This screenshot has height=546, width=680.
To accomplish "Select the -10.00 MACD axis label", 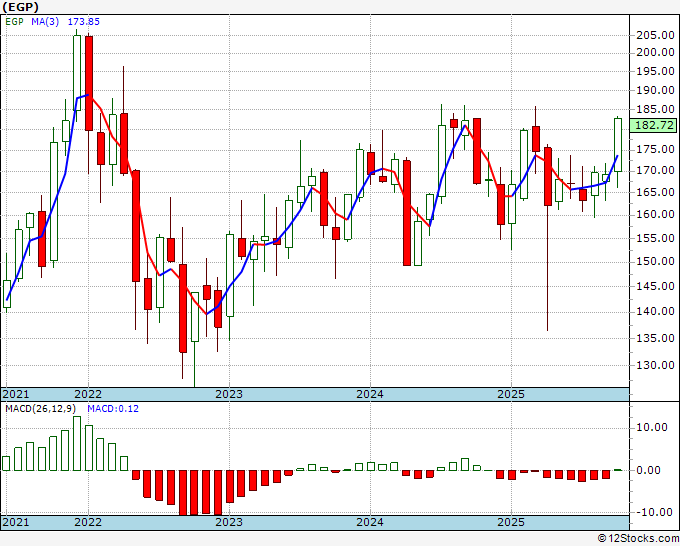I will (x=653, y=512).
